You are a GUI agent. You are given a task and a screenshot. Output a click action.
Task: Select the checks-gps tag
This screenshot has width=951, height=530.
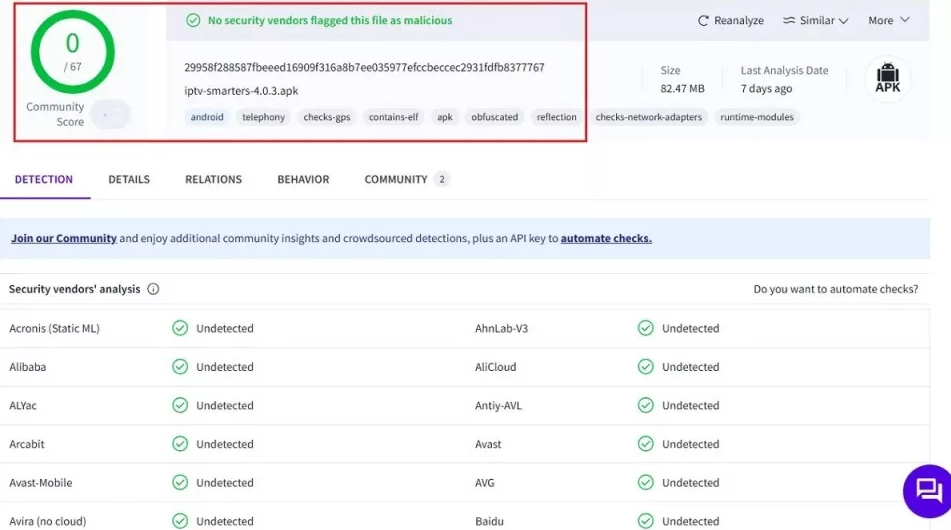327,117
